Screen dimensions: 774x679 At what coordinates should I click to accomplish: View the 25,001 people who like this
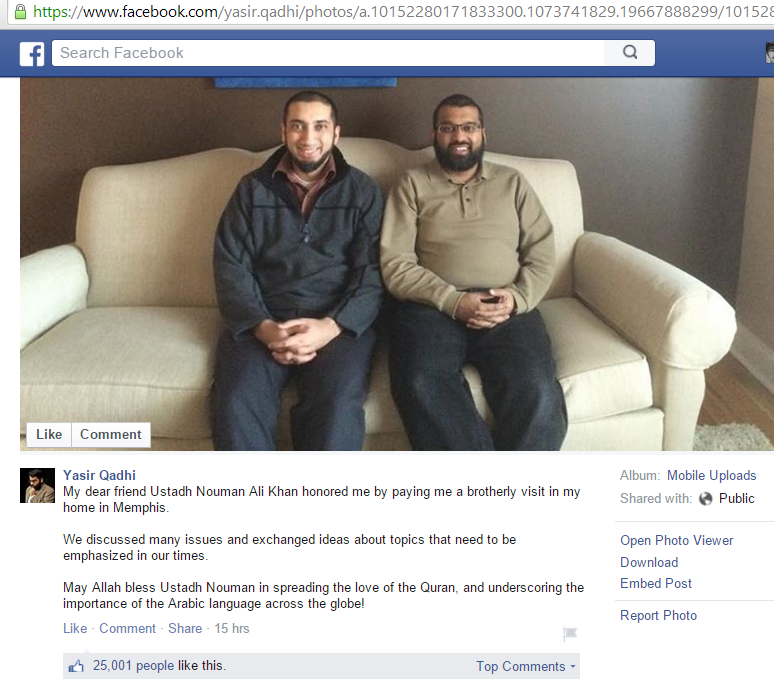pyautogui.click(x=133, y=666)
